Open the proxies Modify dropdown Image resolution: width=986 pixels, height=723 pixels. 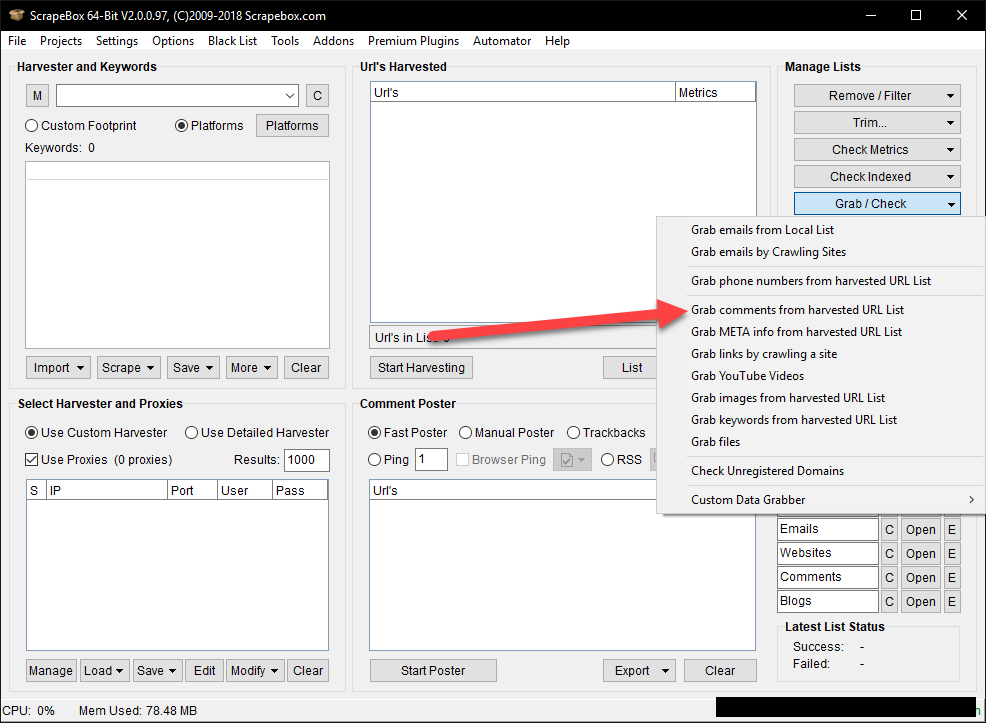pos(255,671)
